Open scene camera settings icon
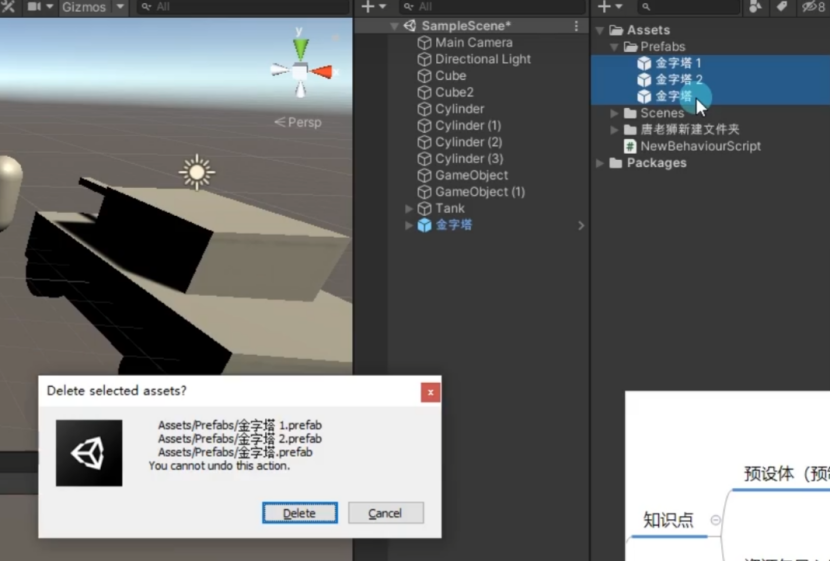The image size is (830, 561). (34, 7)
